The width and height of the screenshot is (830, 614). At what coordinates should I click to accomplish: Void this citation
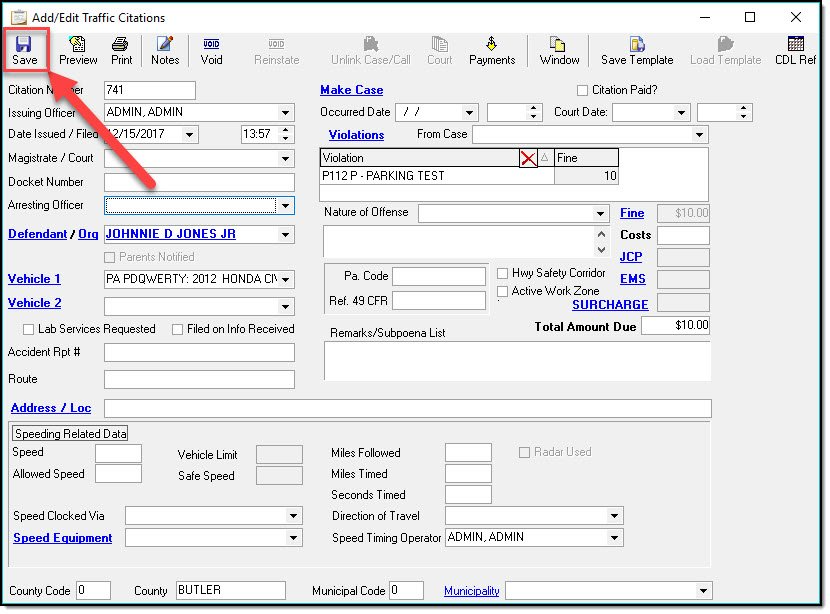click(211, 50)
